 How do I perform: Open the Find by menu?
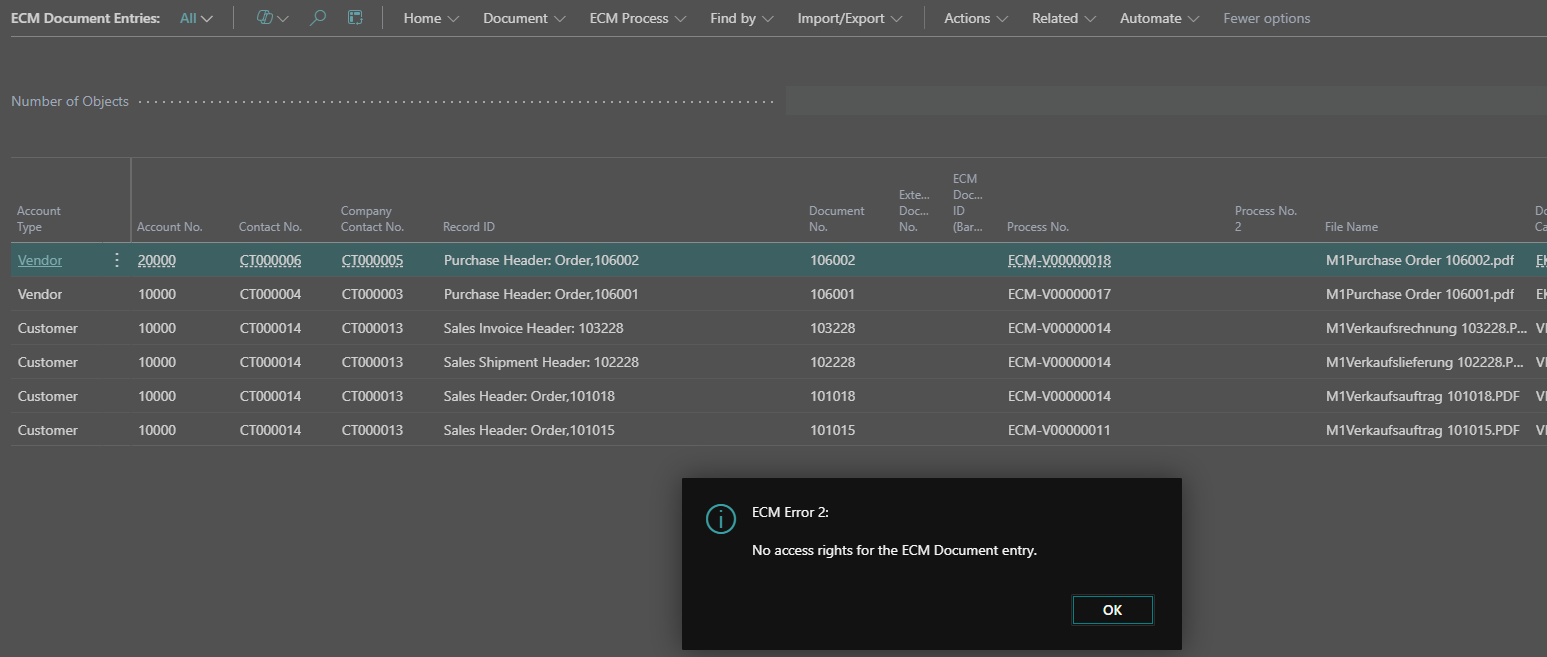pos(742,18)
